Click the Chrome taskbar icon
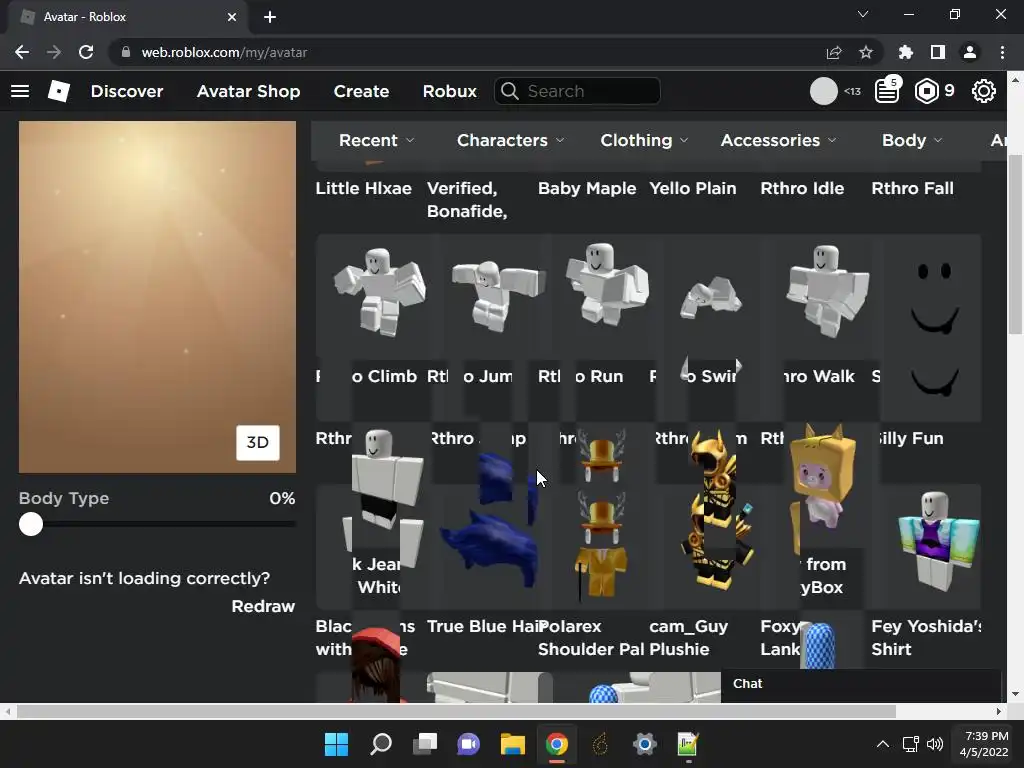 (556, 744)
